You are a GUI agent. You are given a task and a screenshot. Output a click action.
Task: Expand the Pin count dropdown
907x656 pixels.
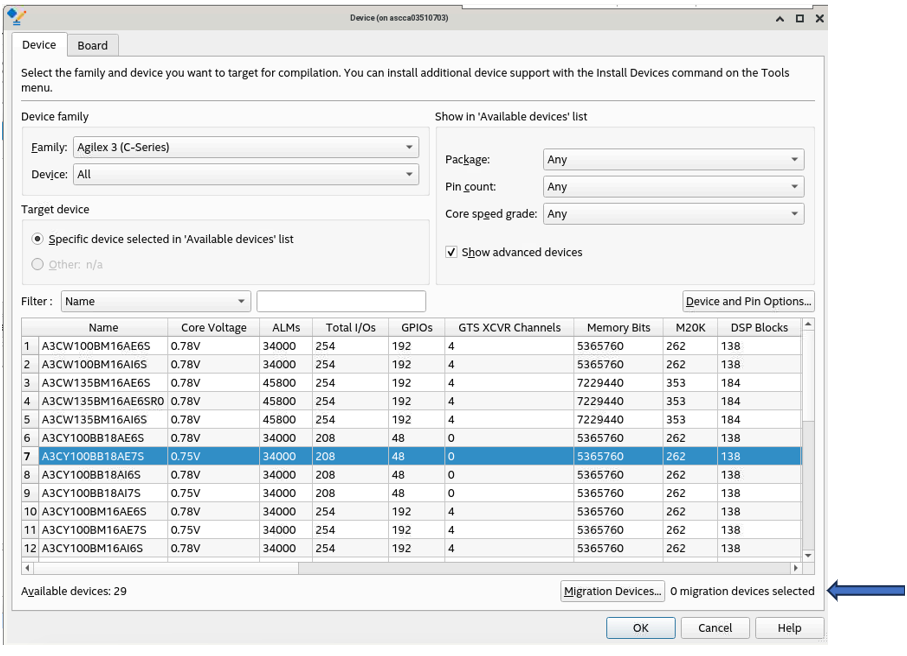pyautogui.click(x=673, y=186)
